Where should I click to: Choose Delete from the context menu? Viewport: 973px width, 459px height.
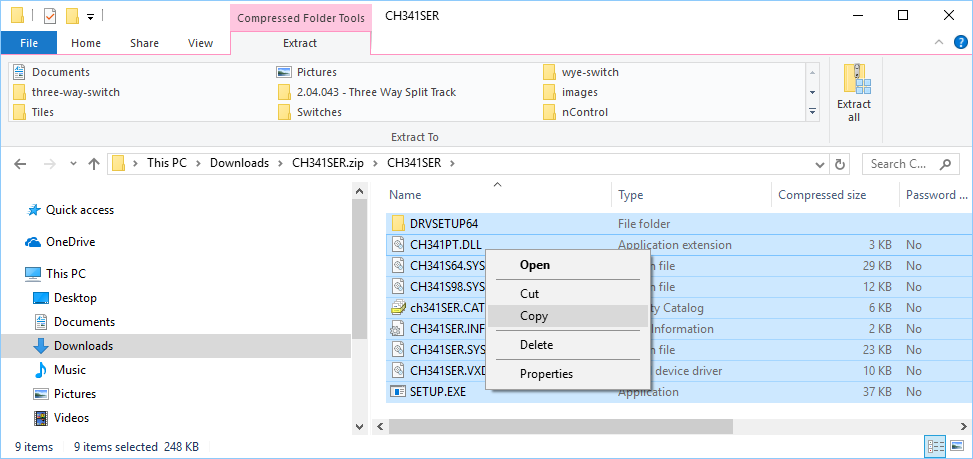(x=568, y=345)
